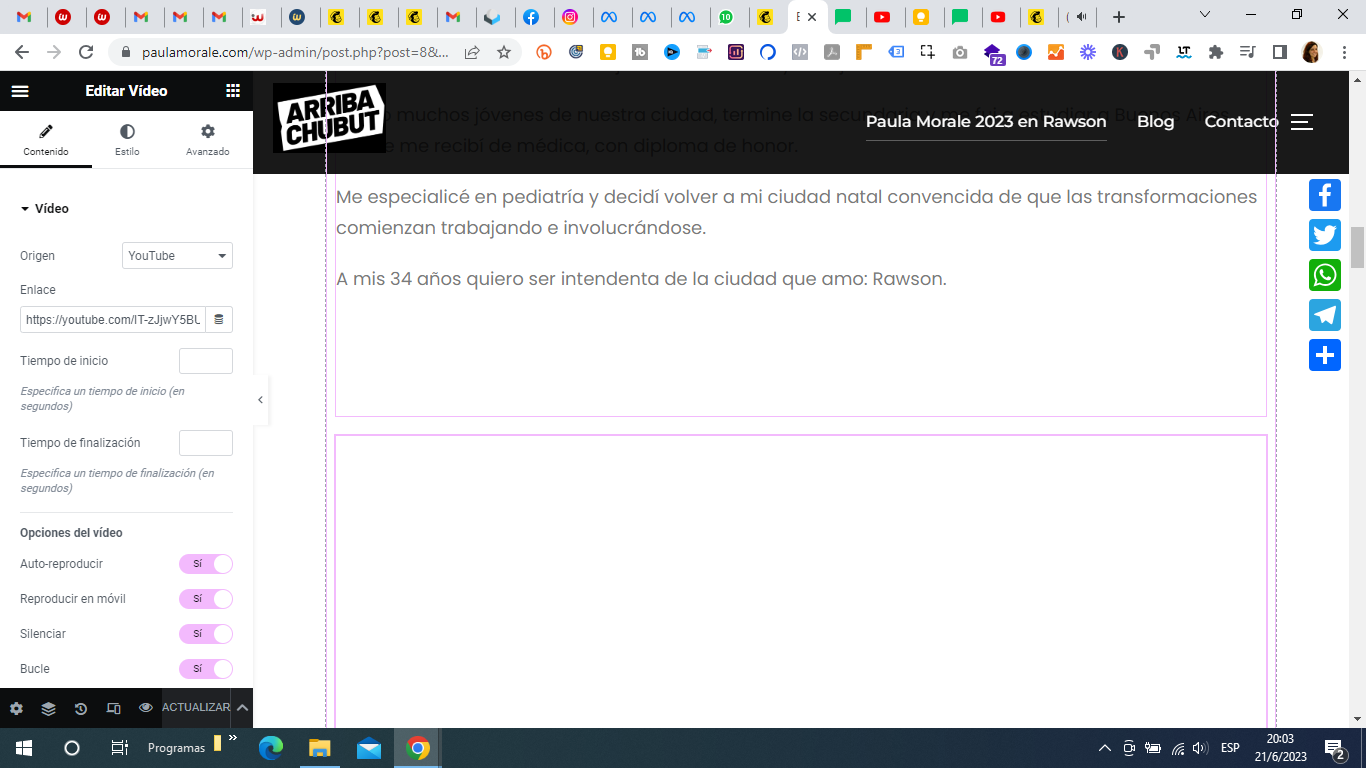Toggle the Auto-reproducir switch
This screenshot has width=1366, height=768.
coord(206,564)
